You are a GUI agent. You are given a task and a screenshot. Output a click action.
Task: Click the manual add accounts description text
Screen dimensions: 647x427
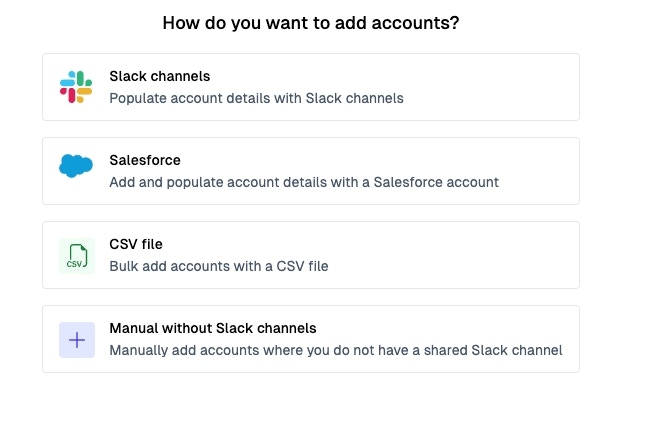(x=335, y=350)
